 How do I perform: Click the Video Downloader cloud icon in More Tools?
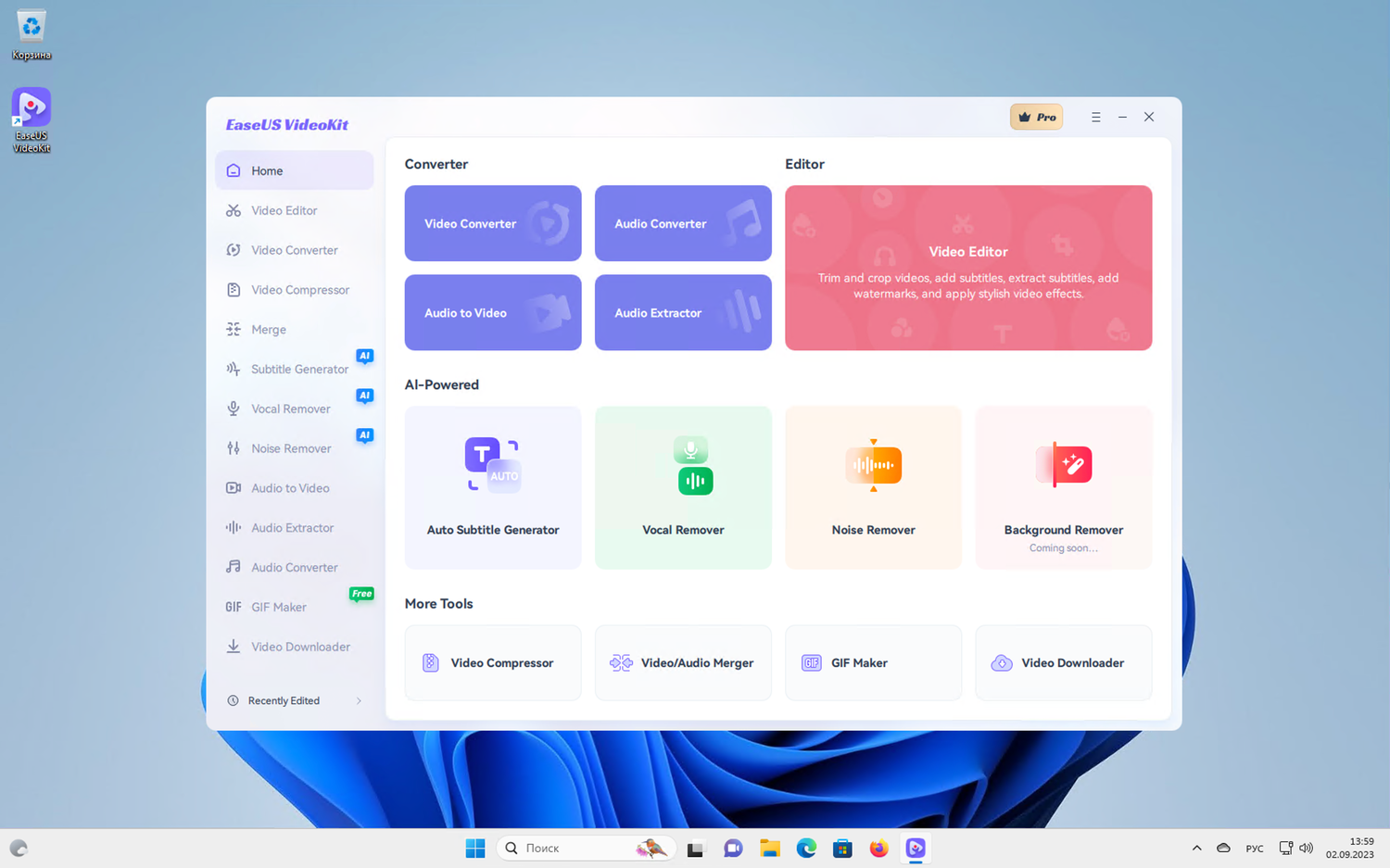[1002, 663]
